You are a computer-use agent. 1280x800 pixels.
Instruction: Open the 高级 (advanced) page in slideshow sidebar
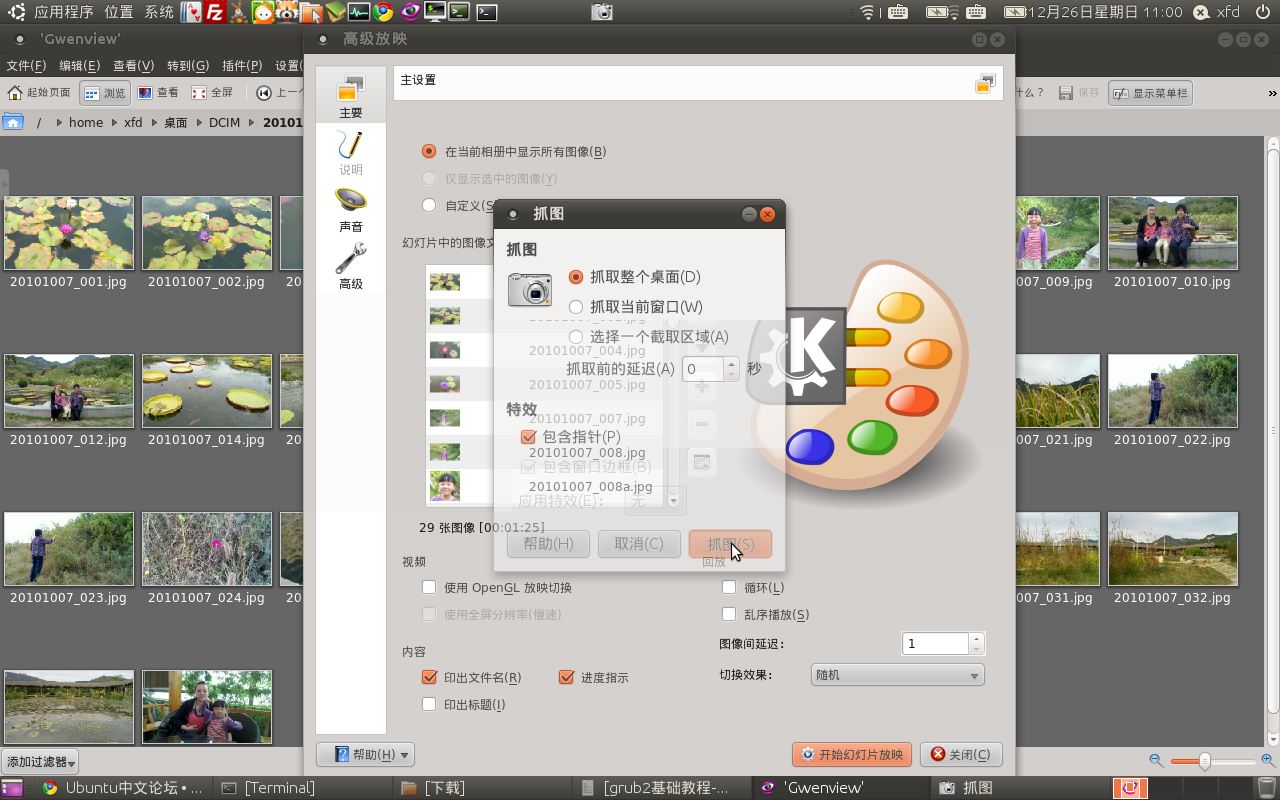[350, 267]
